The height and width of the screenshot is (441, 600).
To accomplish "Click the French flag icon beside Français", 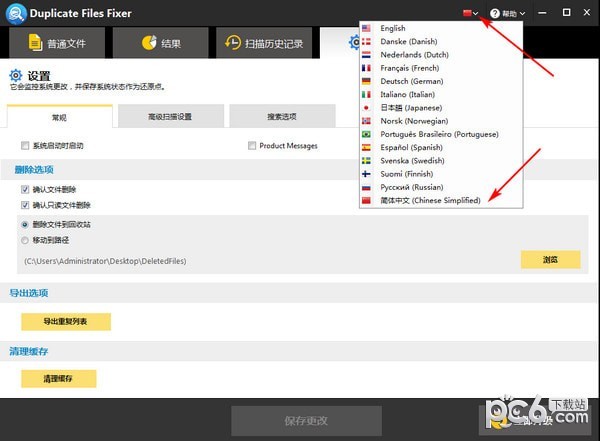I will click(x=367, y=68).
